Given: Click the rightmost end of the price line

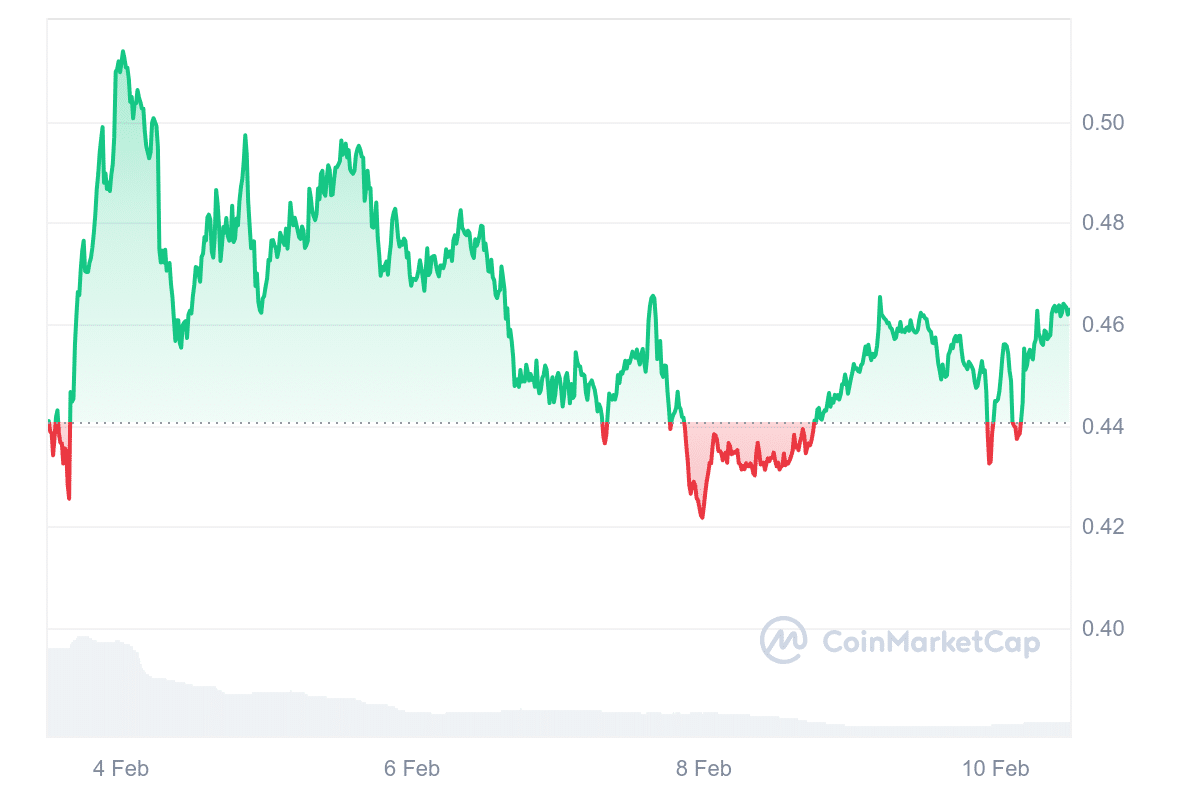Looking at the screenshot, I should tap(1068, 312).
